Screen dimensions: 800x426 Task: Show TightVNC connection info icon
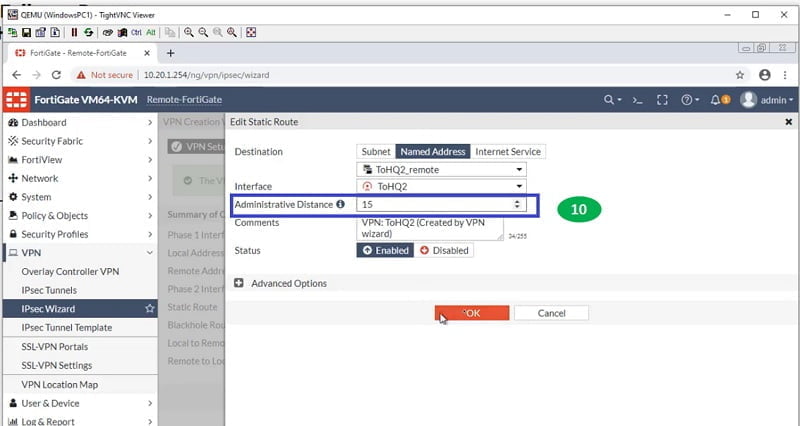pos(54,32)
